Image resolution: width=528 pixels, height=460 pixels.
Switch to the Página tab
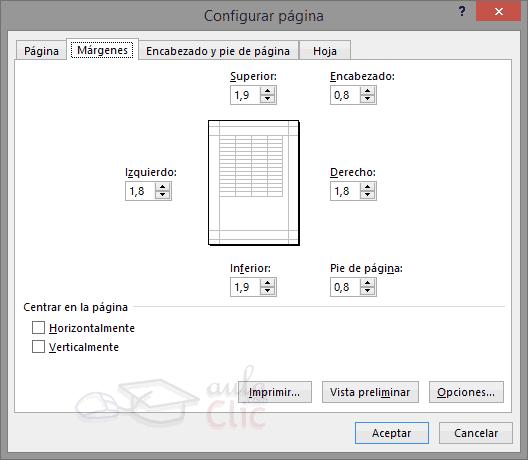(x=41, y=51)
